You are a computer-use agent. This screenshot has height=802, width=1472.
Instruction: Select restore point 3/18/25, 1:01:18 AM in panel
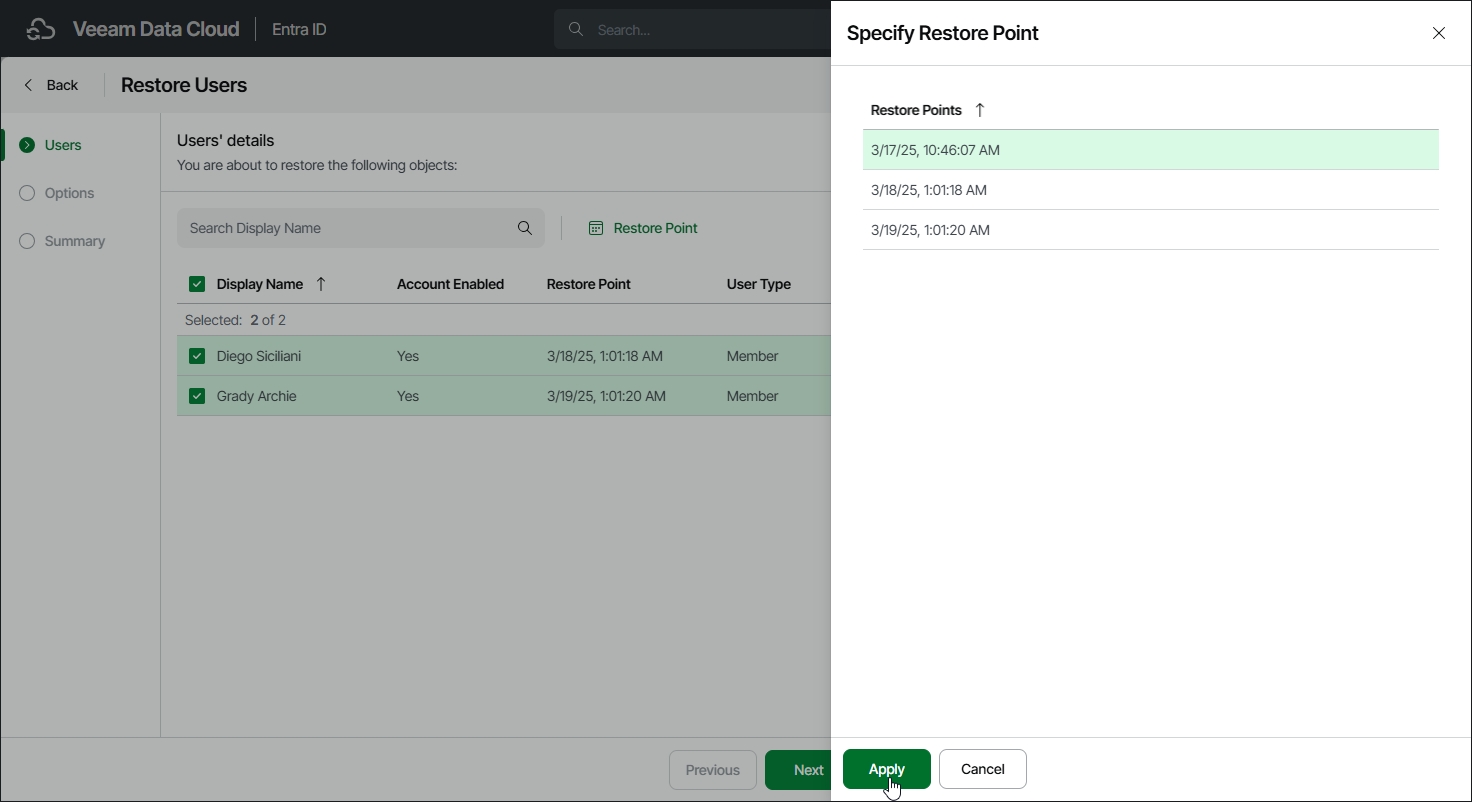click(1151, 190)
